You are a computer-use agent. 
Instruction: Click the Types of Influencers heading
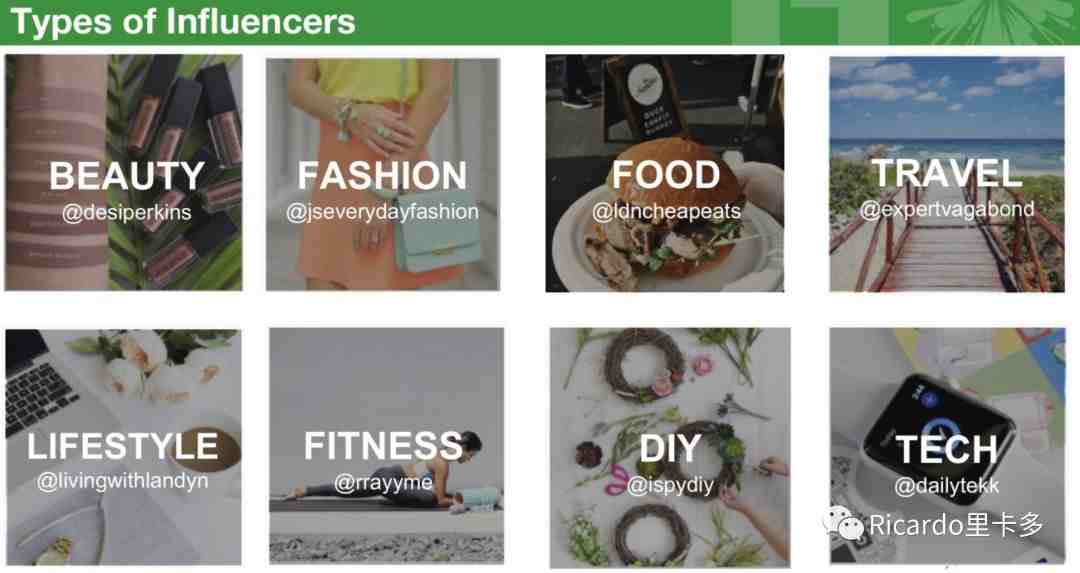[183, 21]
